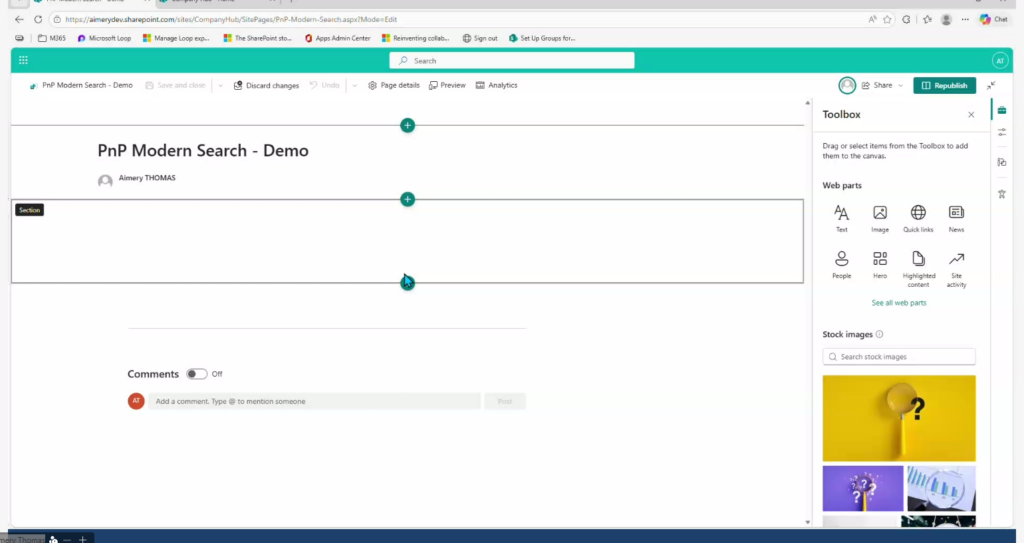Open See all web parts link
Viewport: 1024px width, 543px height.
(x=899, y=303)
